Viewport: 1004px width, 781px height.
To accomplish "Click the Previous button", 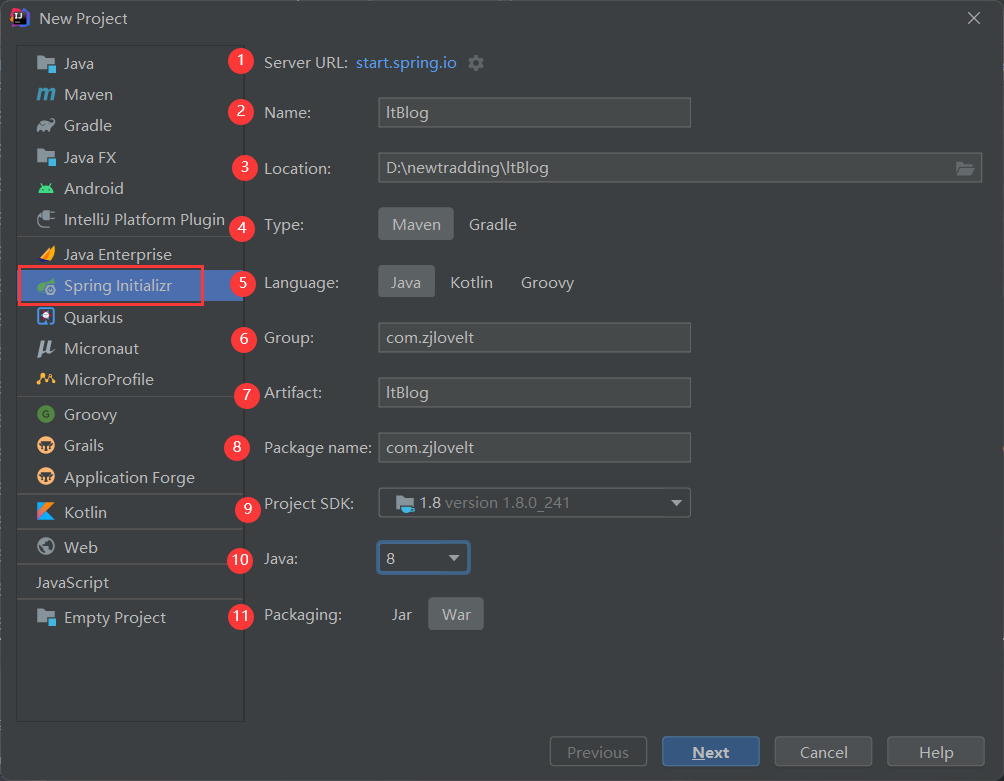I will pyautogui.click(x=598, y=752).
